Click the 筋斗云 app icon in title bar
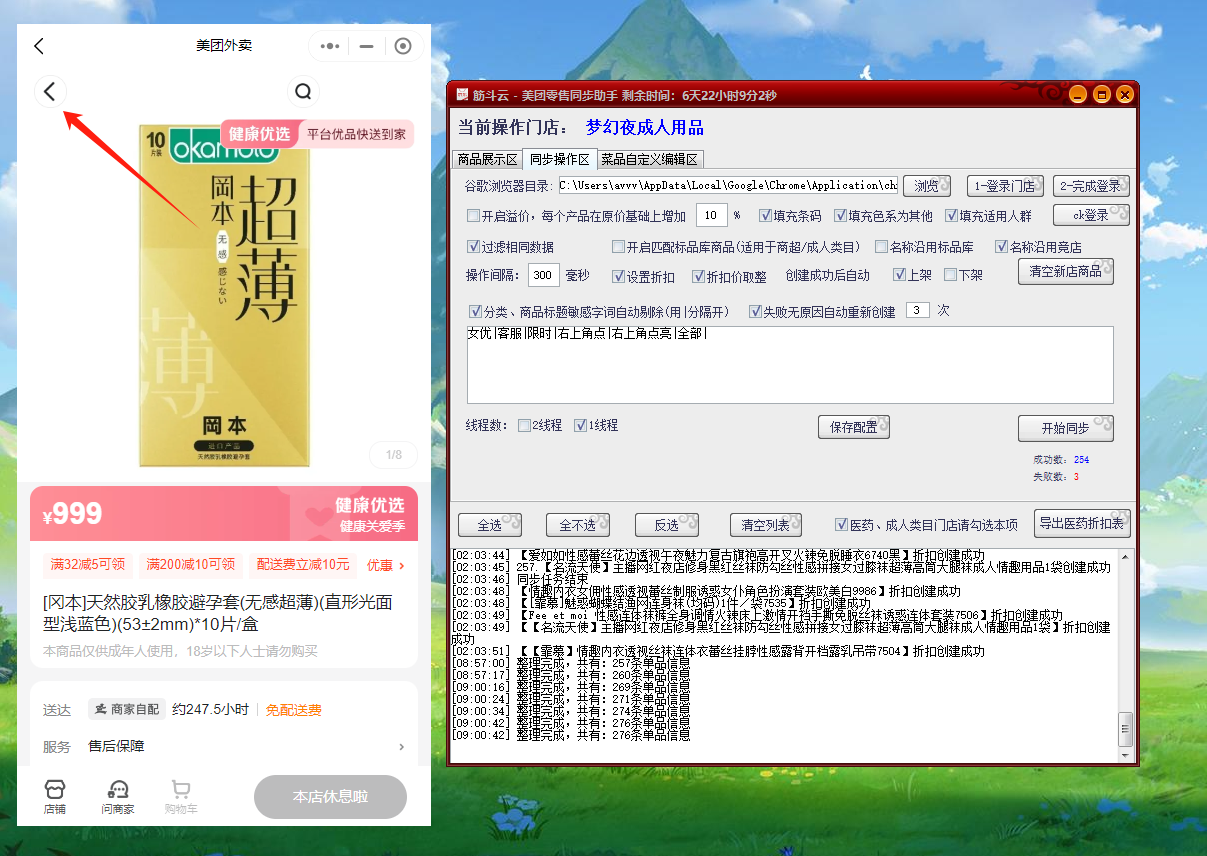 [x=462, y=95]
